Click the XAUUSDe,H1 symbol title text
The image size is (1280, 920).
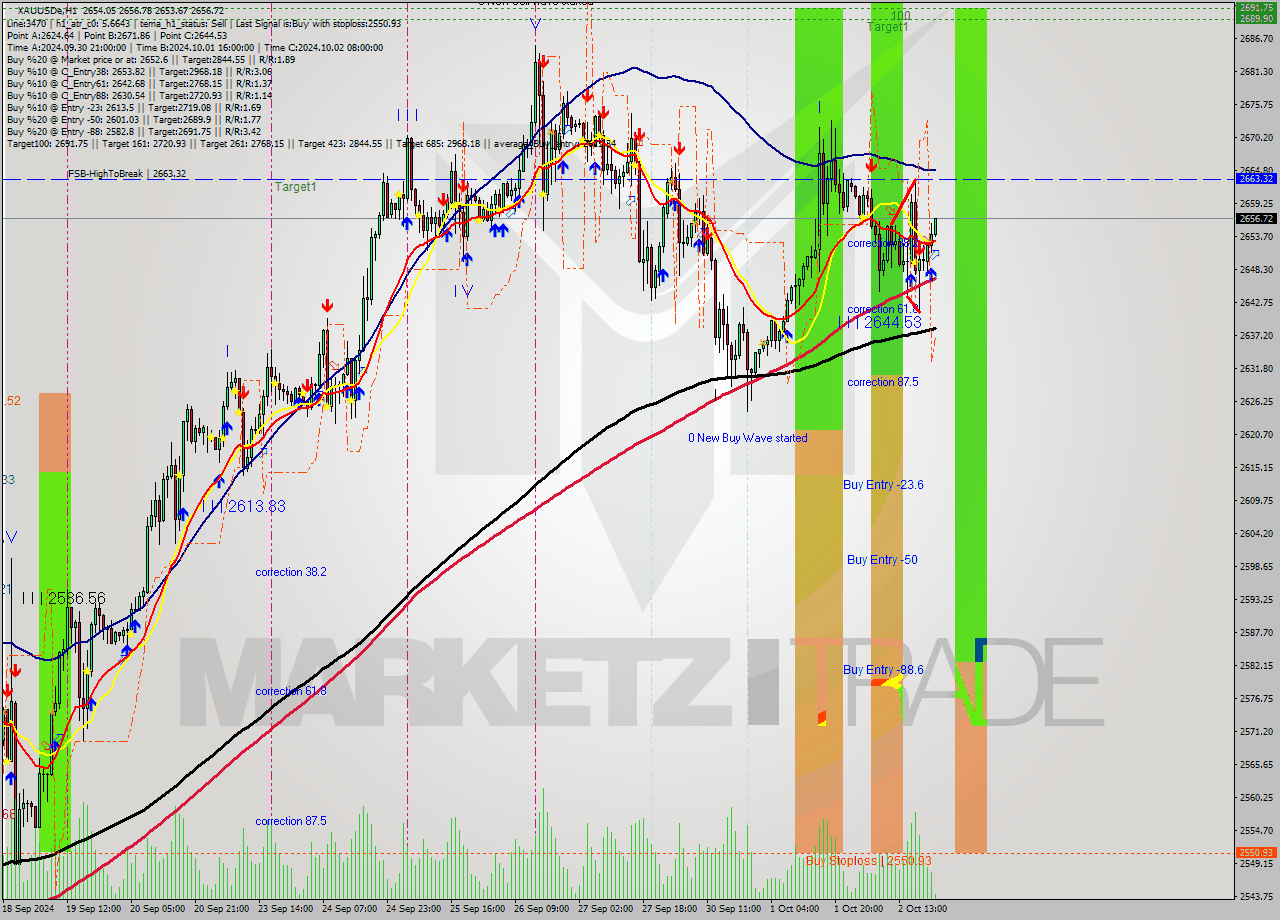[x=49, y=10]
